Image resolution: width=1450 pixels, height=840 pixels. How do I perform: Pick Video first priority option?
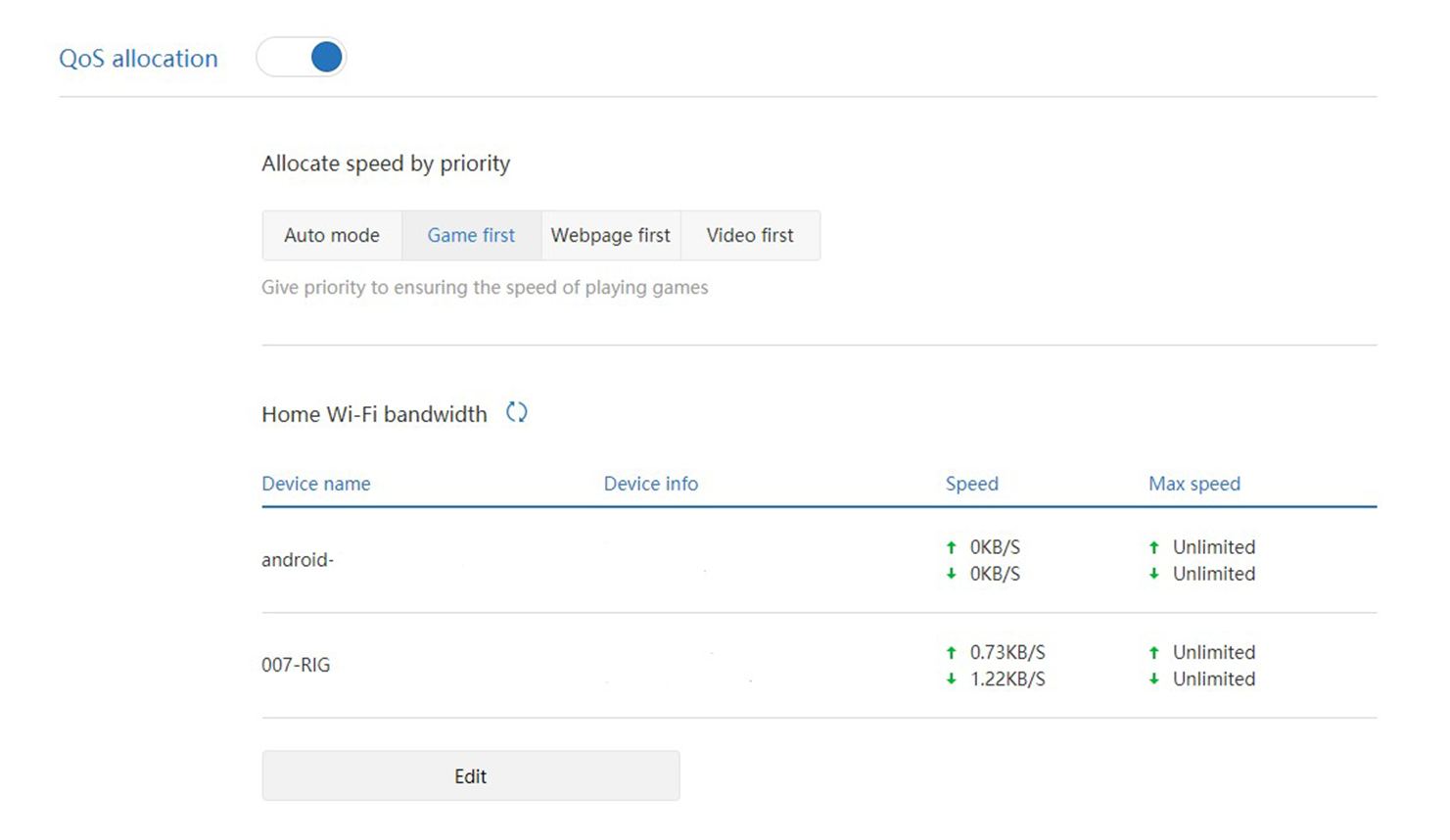(750, 236)
